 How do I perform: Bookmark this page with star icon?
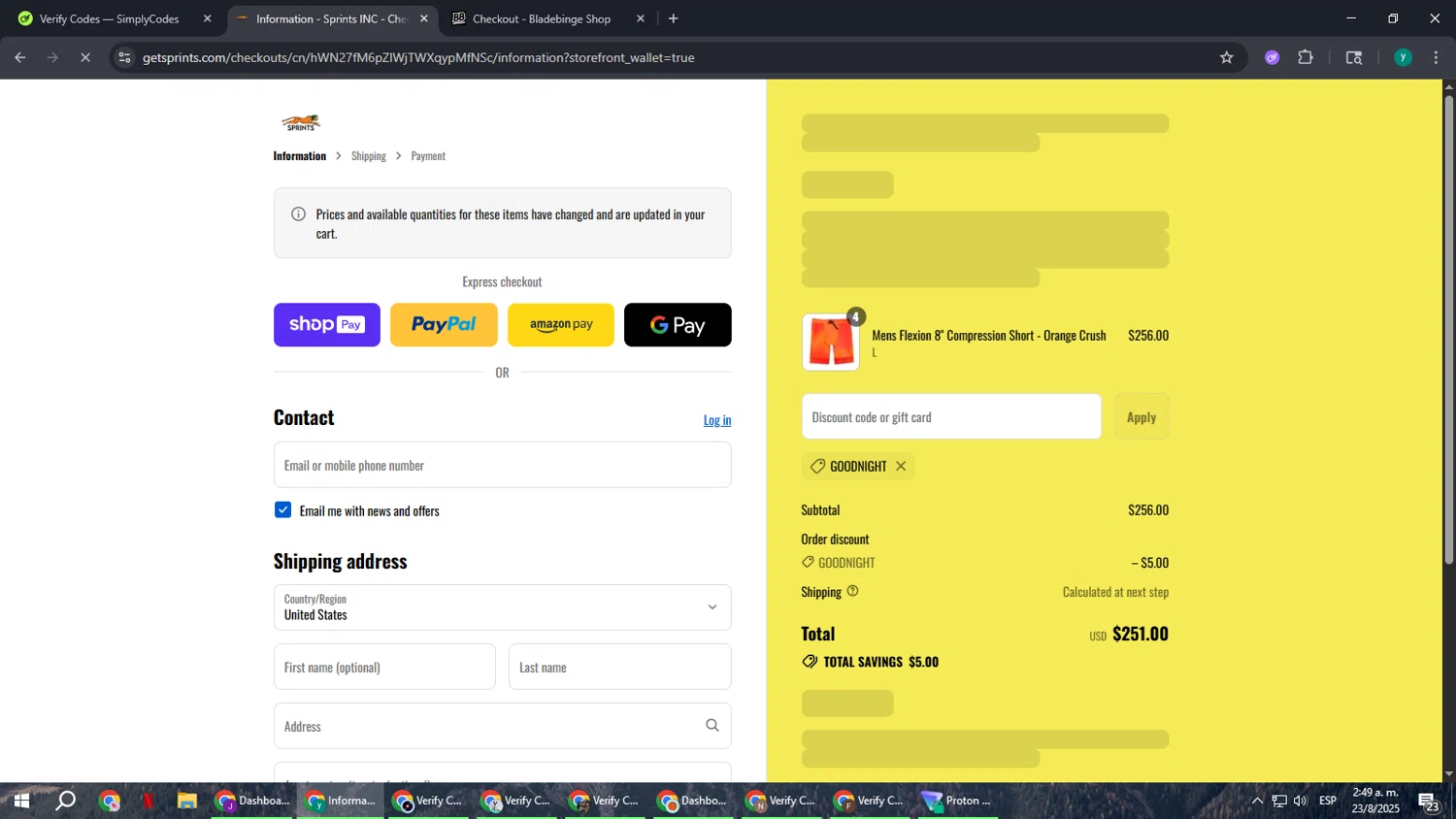point(1227,57)
